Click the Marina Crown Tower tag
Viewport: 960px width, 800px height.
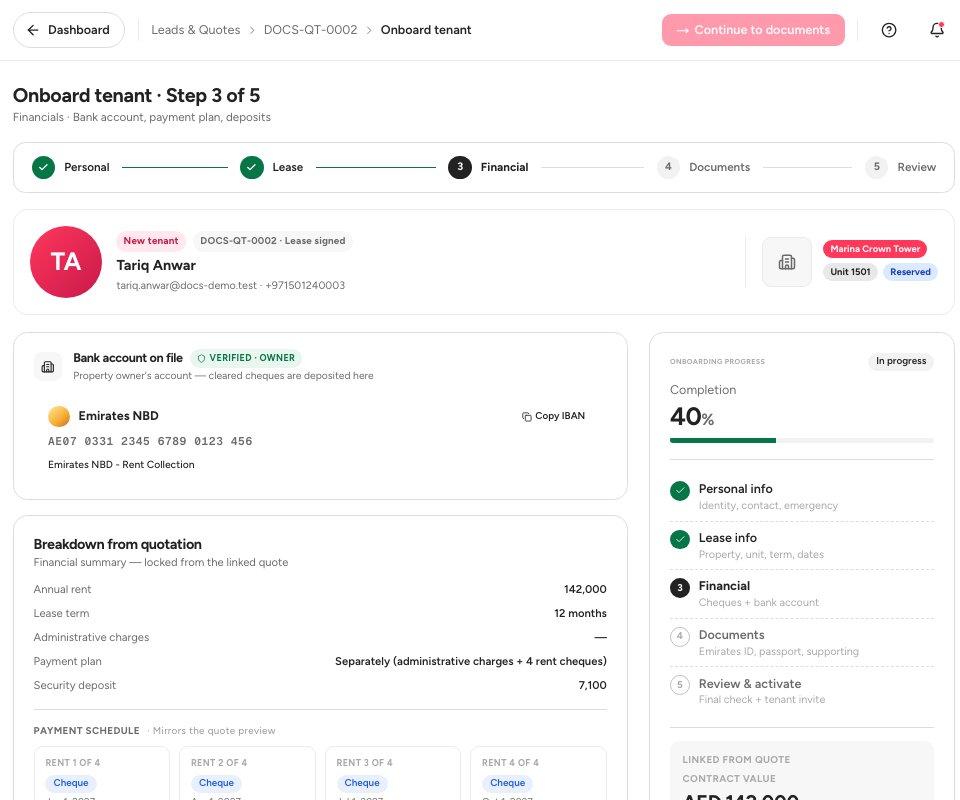(875, 249)
